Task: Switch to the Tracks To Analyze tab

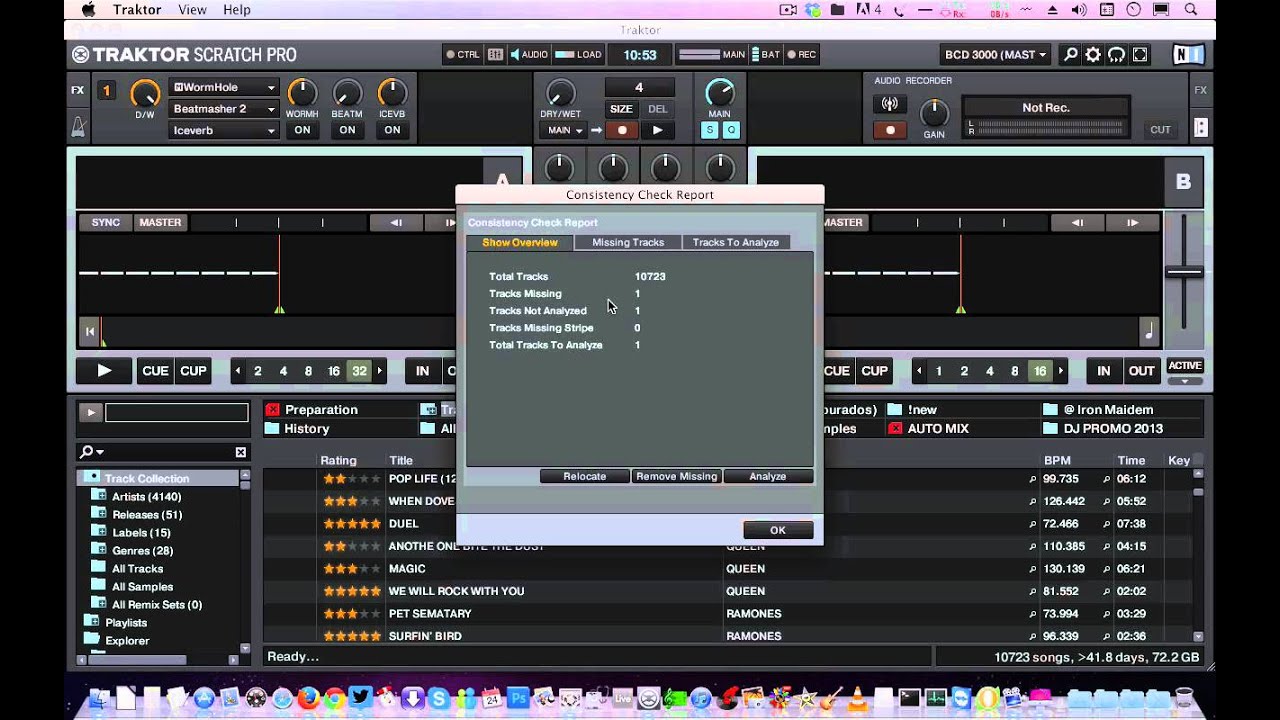Action: [x=736, y=242]
